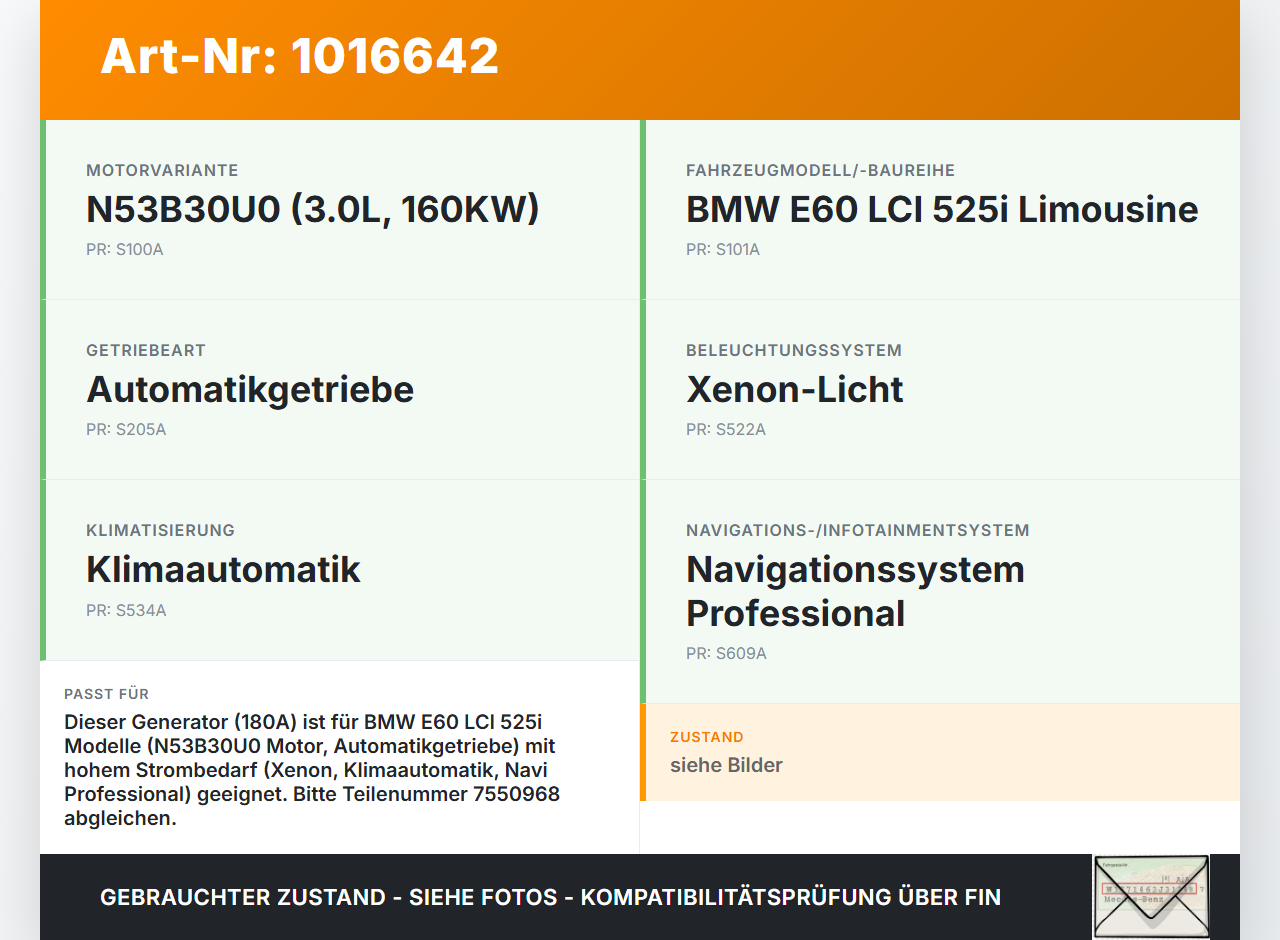Click the orange Zustand siehe Bilder panel
1280x940 pixels.
(x=940, y=752)
